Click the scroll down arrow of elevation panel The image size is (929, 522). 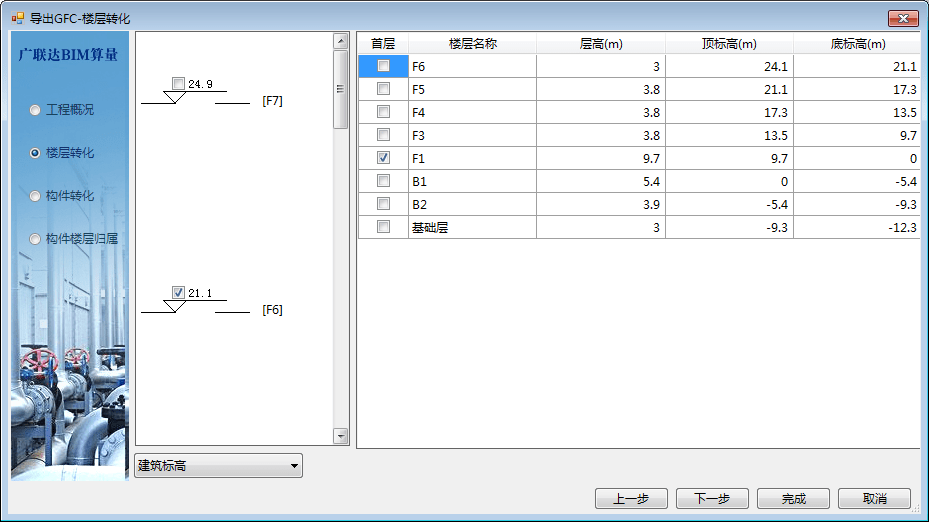[x=340, y=436]
